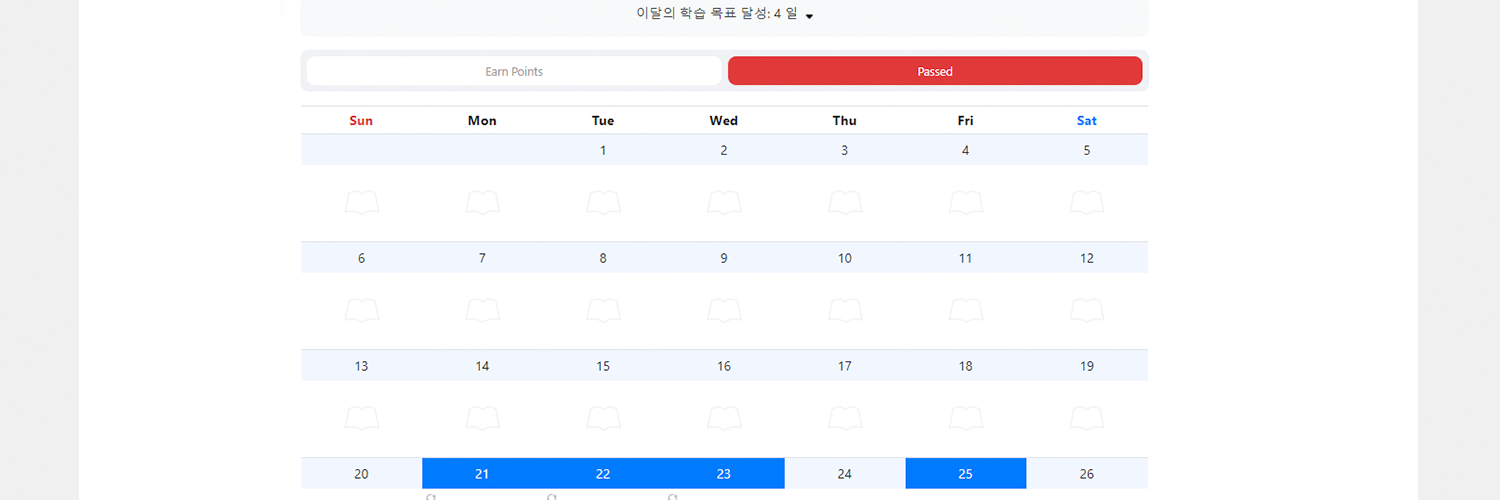Image resolution: width=1500 pixels, height=500 pixels.
Task: Select highlighted date 23
Action: (724, 474)
